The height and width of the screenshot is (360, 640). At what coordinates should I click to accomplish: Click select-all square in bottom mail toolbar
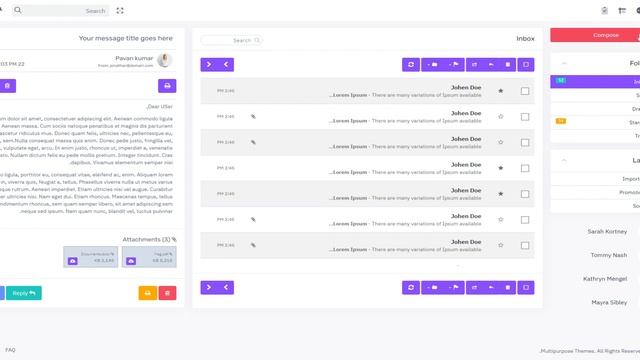[x=526, y=287]
